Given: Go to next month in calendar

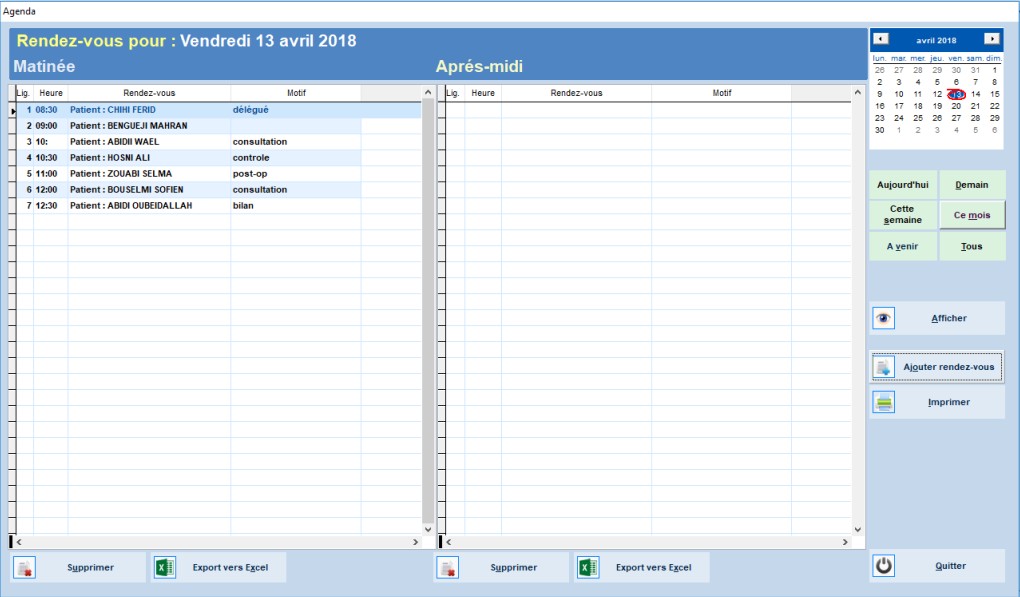Looking at the screenshot, I should (991, 39).
